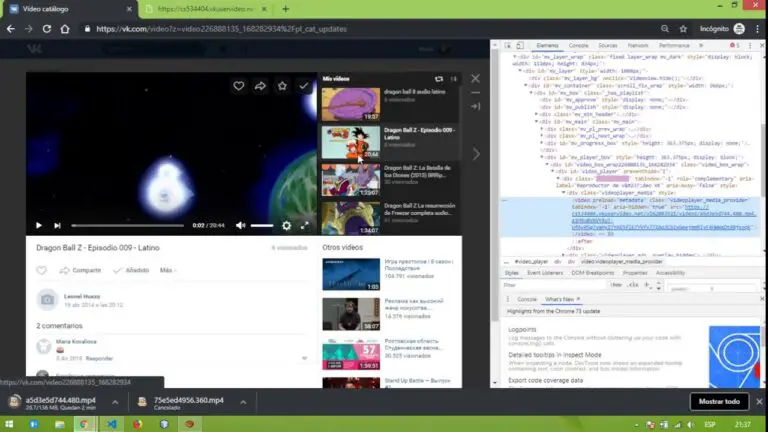This screenshot has width=768, height=432.
Task: Toggle the .cls class editor button
Action: 633,285
